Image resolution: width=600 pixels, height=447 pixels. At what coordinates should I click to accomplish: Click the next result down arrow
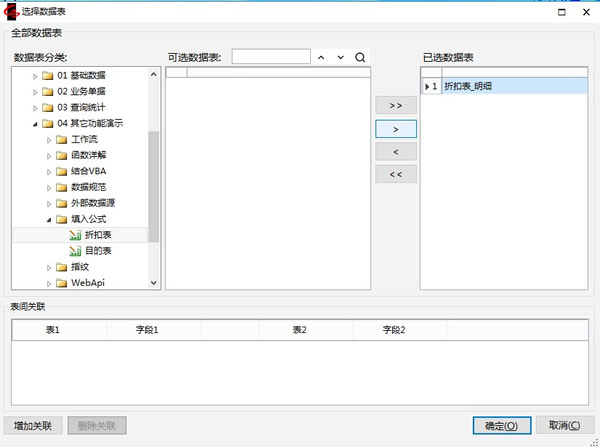341,57
